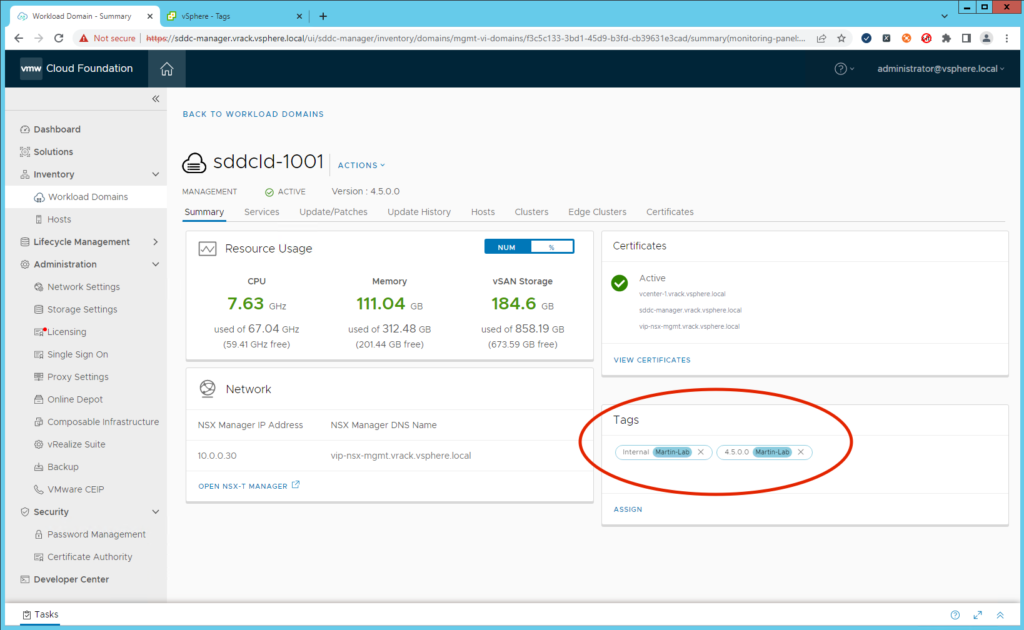This screenshot has width=1024, height=630.
Task: Click the vRealize Suite icon
Action: 39,445
